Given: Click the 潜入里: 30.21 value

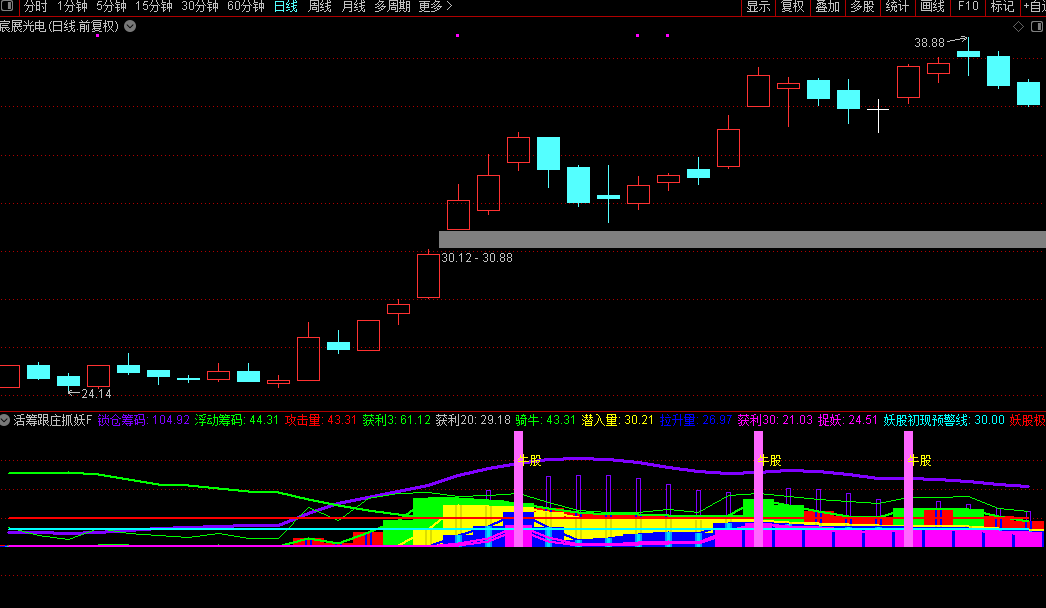Looking at the screenshot, I should pyautogui.click(x=617, y=420).
